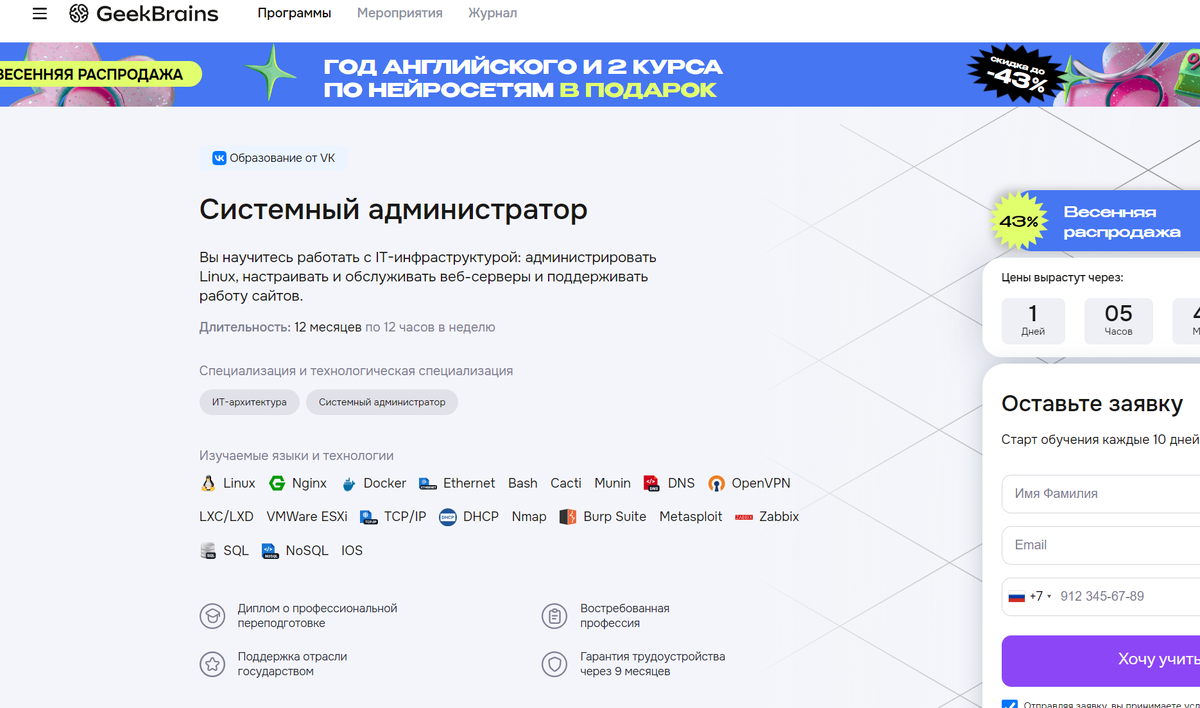Click the Имя Фамилия input field

1101,493
